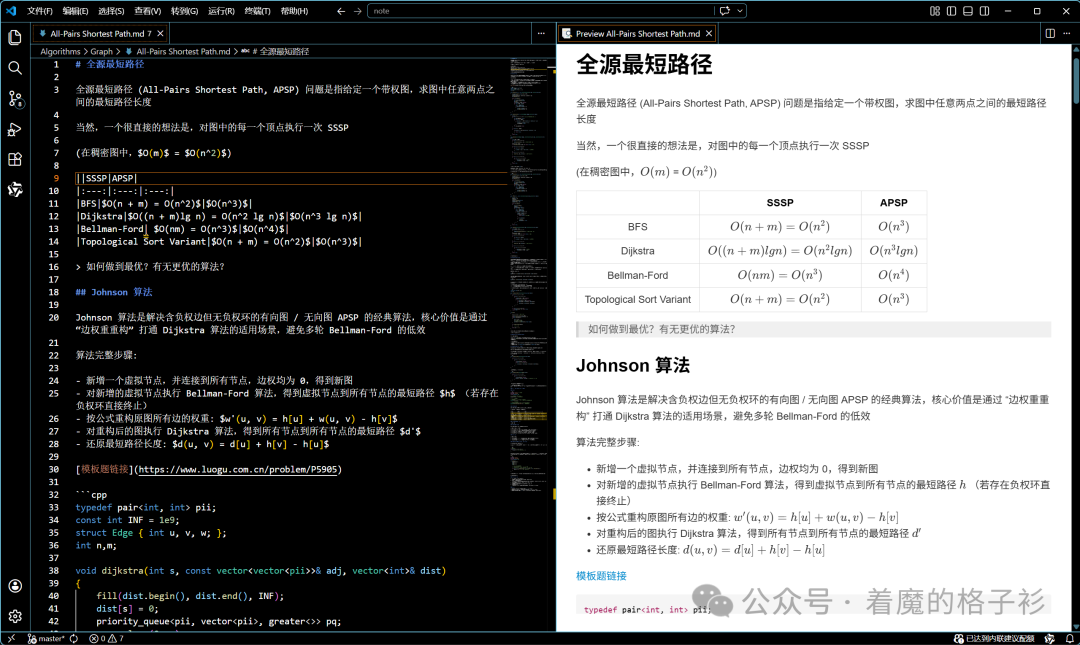Open more actions for editor group
Screen dimensions: 1080x645
pos(541,33)
